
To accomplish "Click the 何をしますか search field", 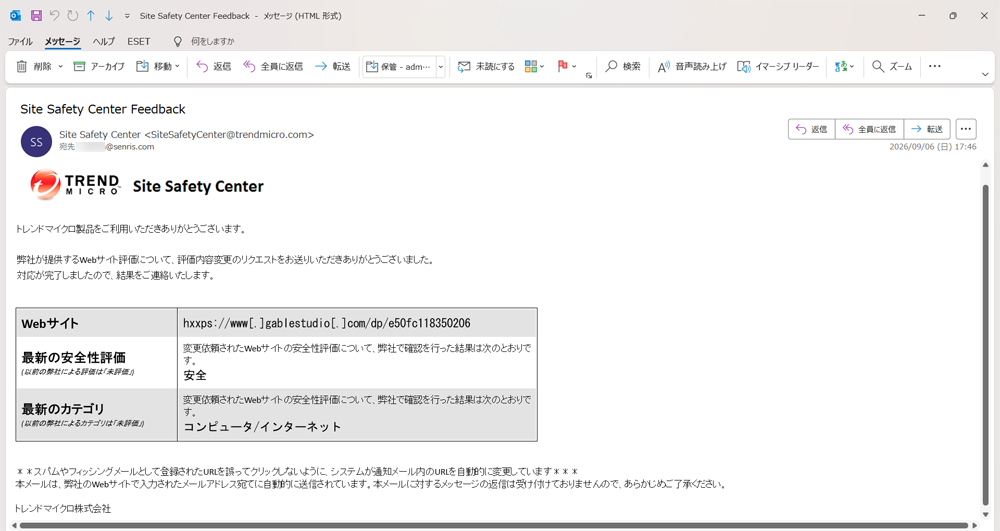I will (212, 41).
